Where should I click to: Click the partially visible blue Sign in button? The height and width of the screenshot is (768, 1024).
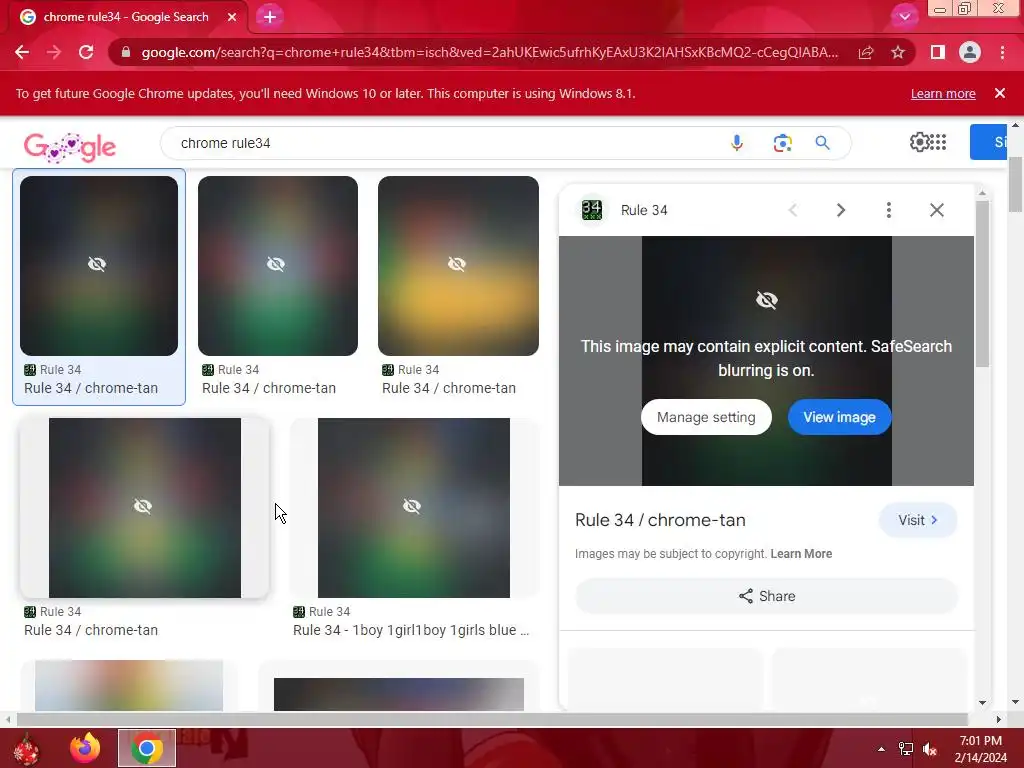[x=989, y=142]
